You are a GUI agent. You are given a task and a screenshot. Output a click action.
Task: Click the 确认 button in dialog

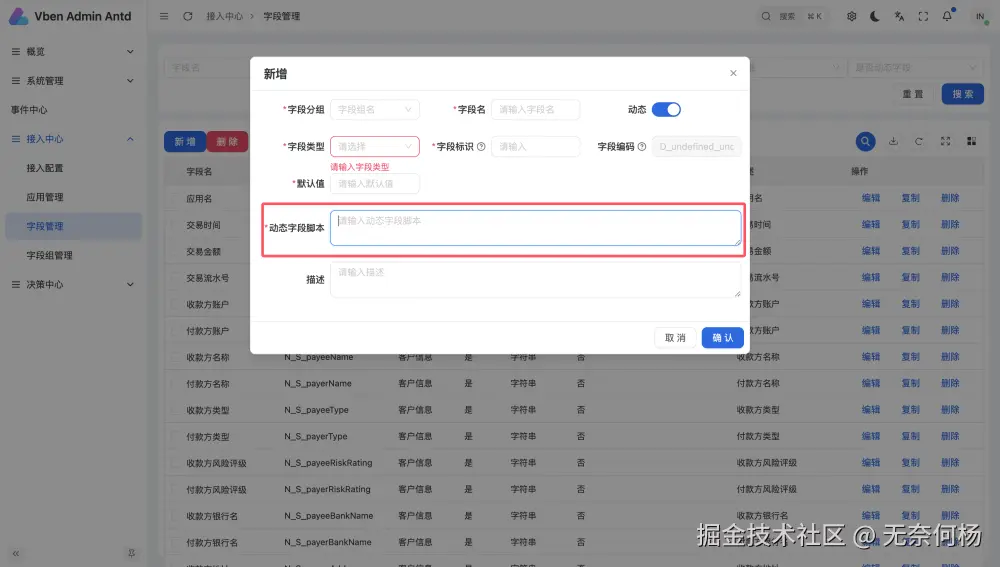tap(723, 338)
